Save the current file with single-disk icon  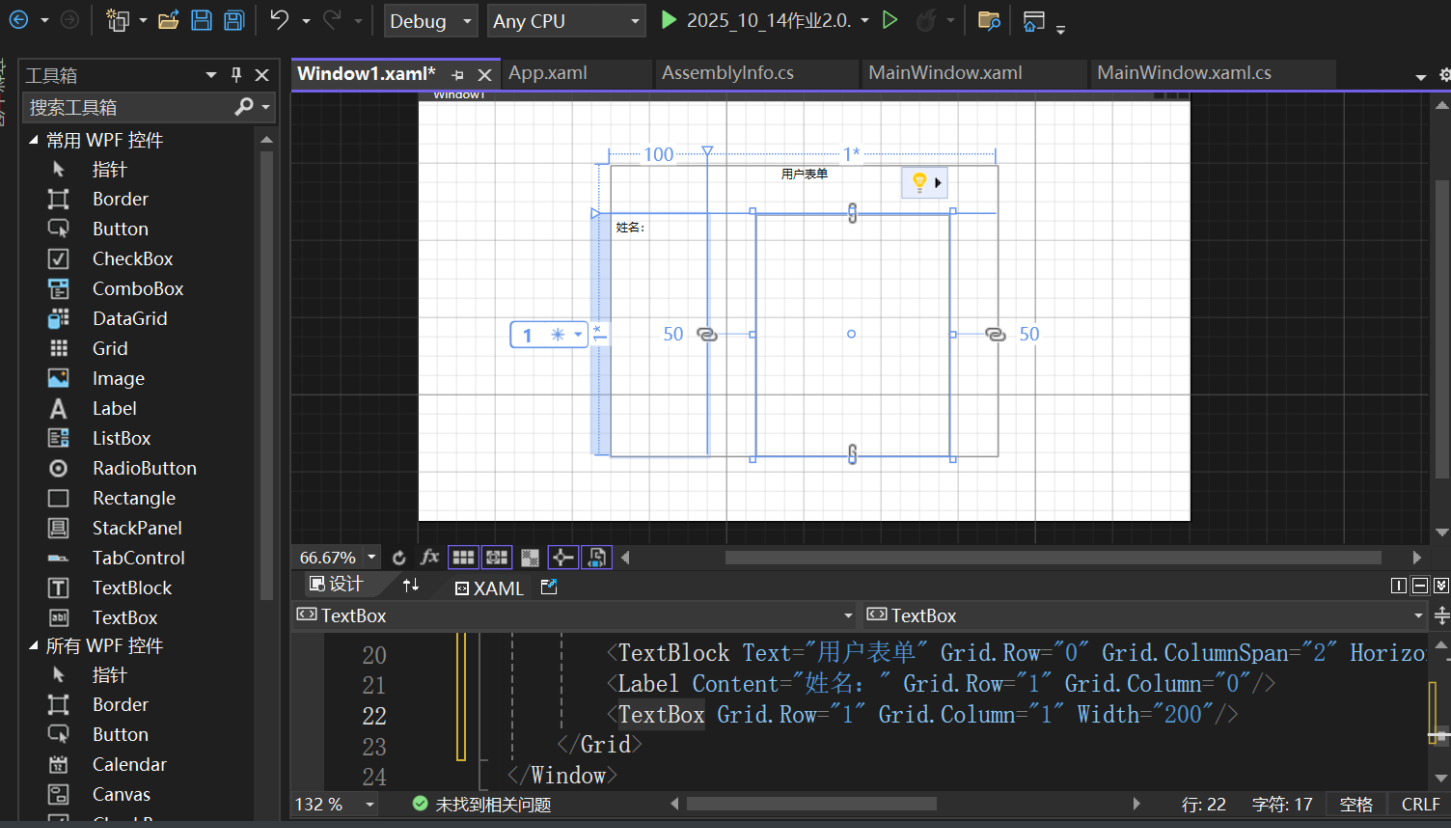[201, 20]
